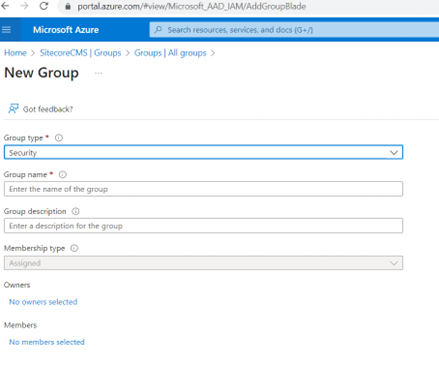Click the No owners selected link
This screenshot has height=365, width=439.
[x=43, y=302]
